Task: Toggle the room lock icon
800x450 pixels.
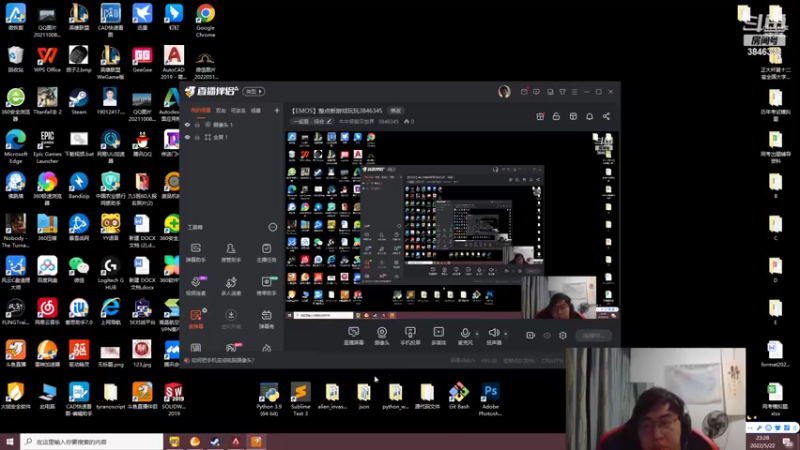Action: [x=556, y=116]
